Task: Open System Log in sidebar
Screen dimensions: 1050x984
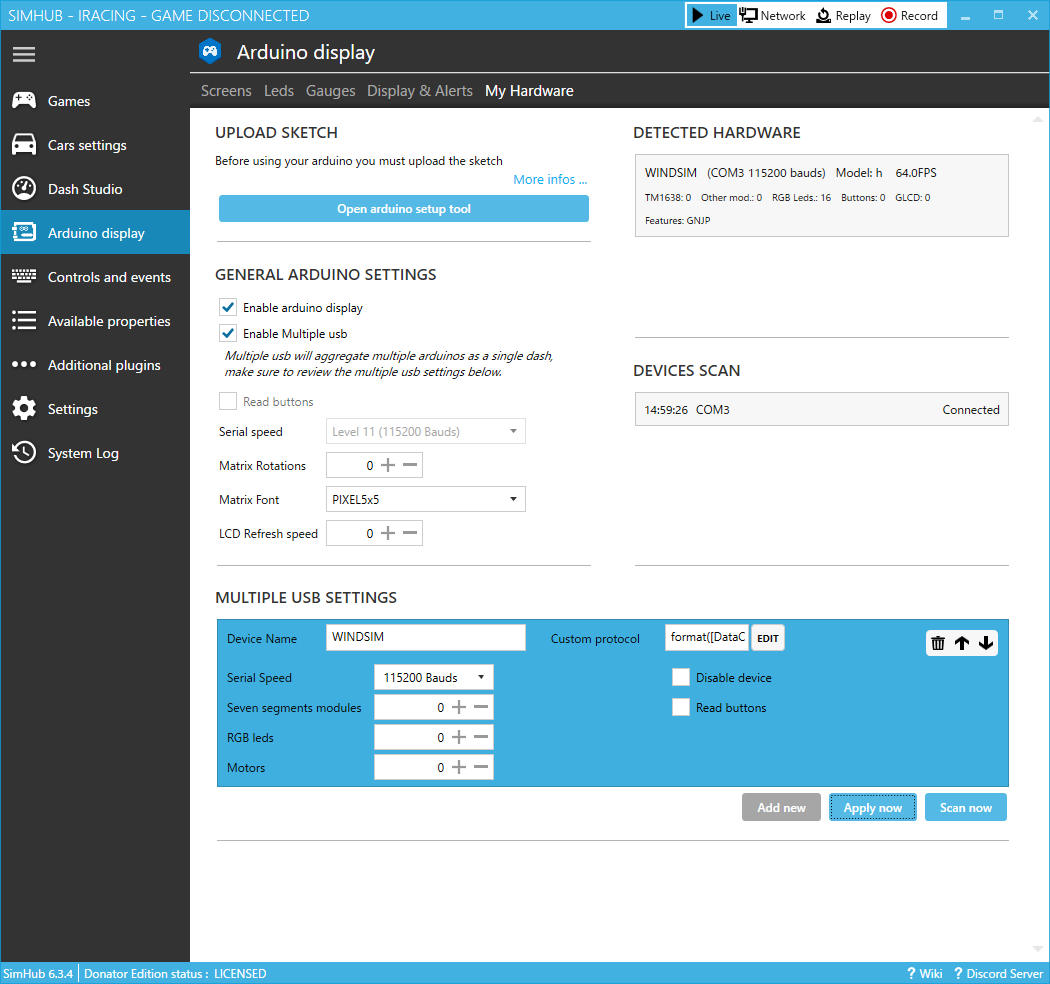Action: coord(95,453)
